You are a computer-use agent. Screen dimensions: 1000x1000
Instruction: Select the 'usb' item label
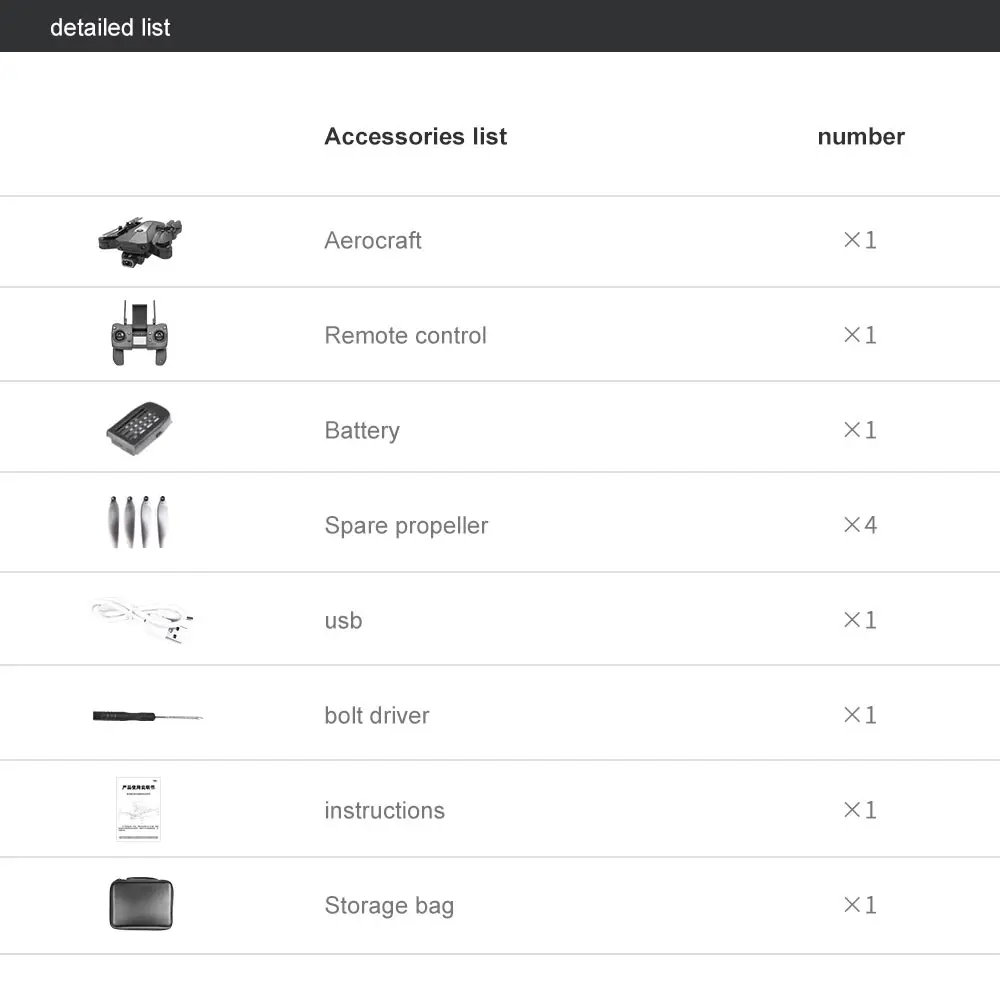tap(344, 620)
